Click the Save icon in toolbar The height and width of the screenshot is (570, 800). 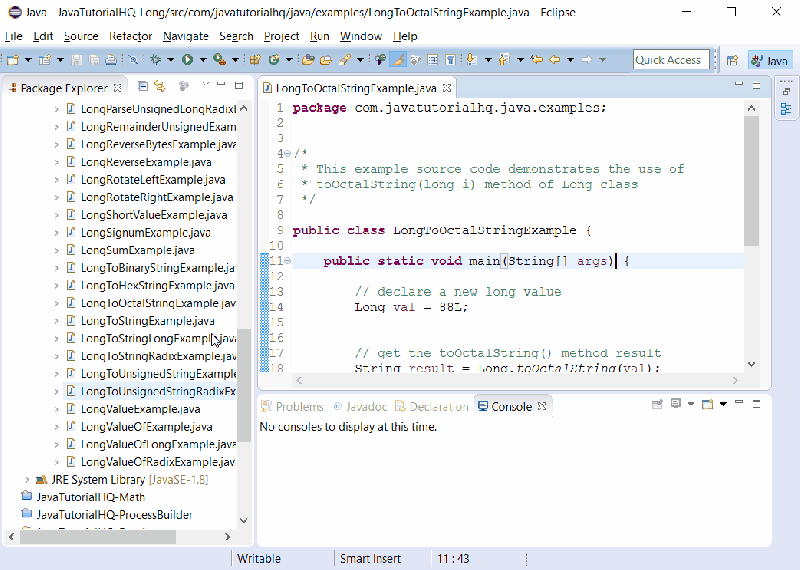coord(77,60)
